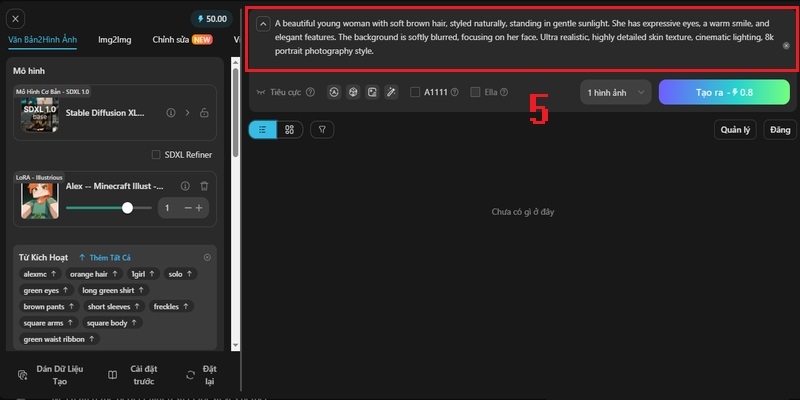Viewport: 800px width, 400px height.
Task: Open the 1 hình ảnh dropdown
Action: click(x=616, y=92)
